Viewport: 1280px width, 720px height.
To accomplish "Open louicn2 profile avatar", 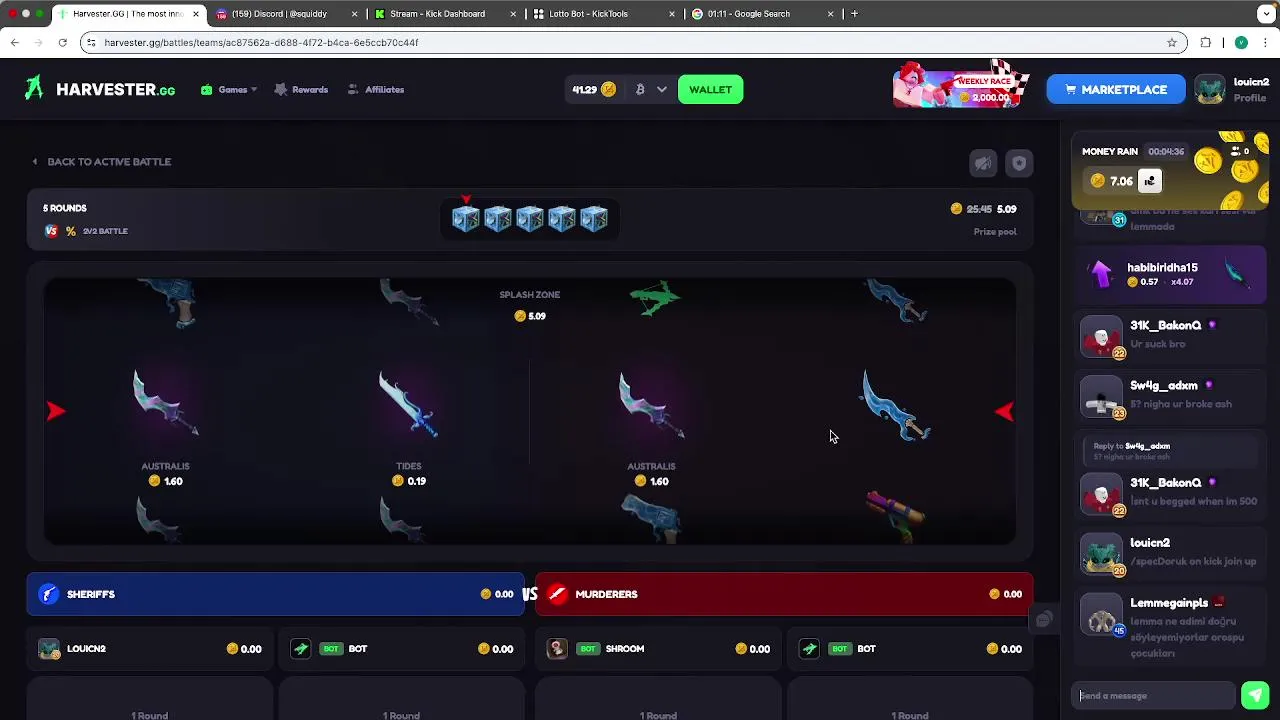I will 1210,90.
